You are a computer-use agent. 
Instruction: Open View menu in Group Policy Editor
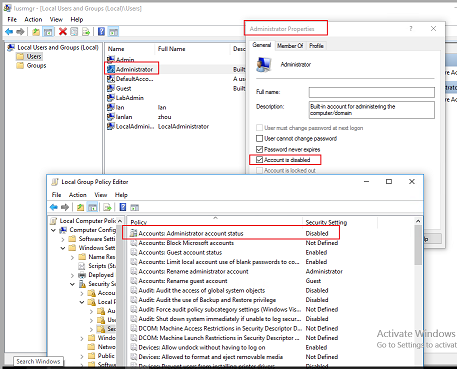pos(101,195)
